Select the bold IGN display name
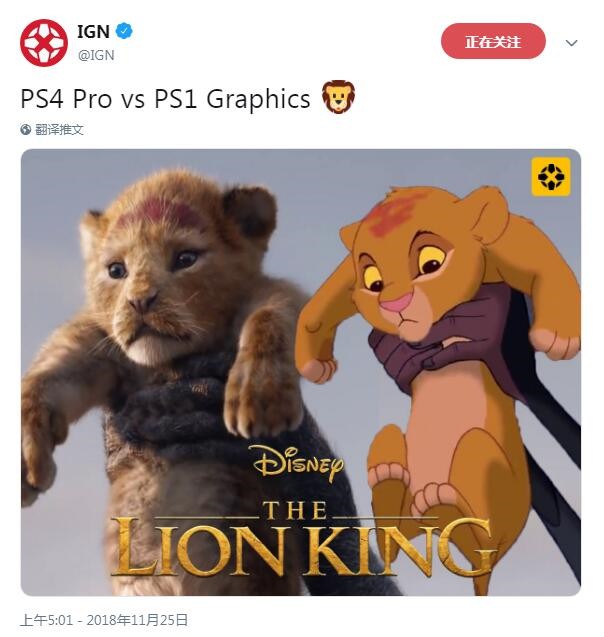This screenshot has height=637, width=604. tap(93, 31)
